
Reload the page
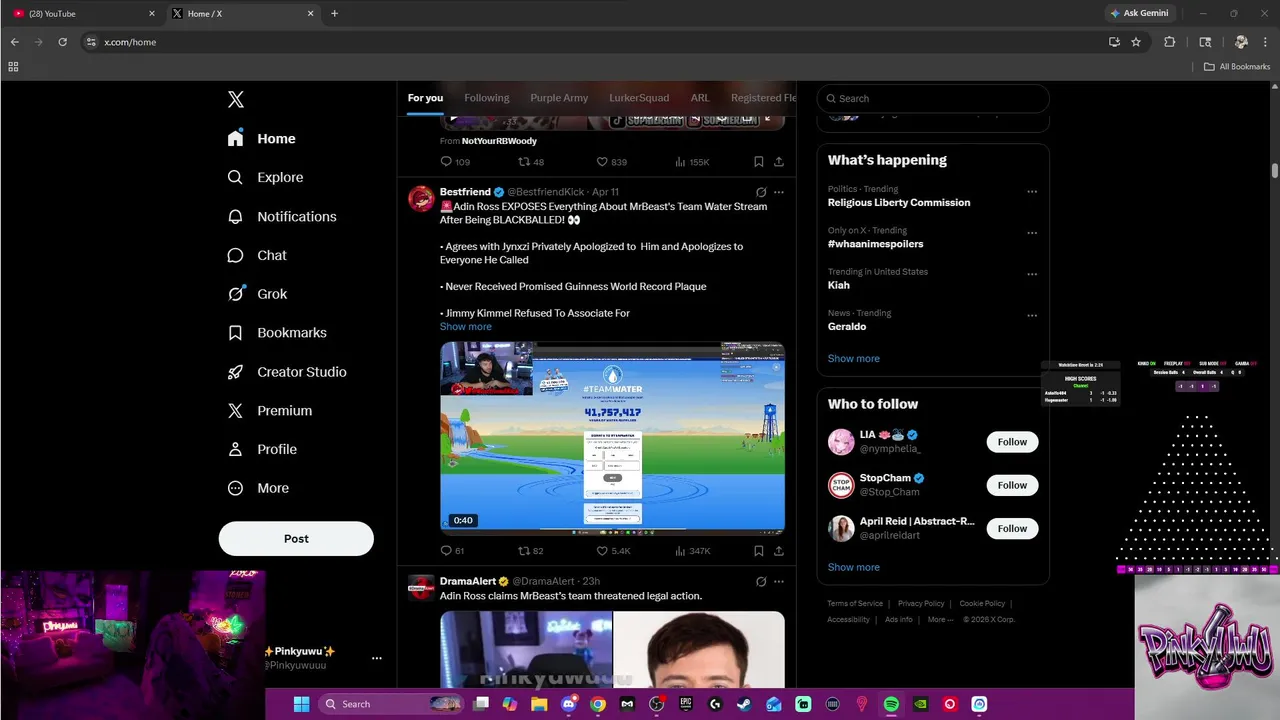coord(62,42)
